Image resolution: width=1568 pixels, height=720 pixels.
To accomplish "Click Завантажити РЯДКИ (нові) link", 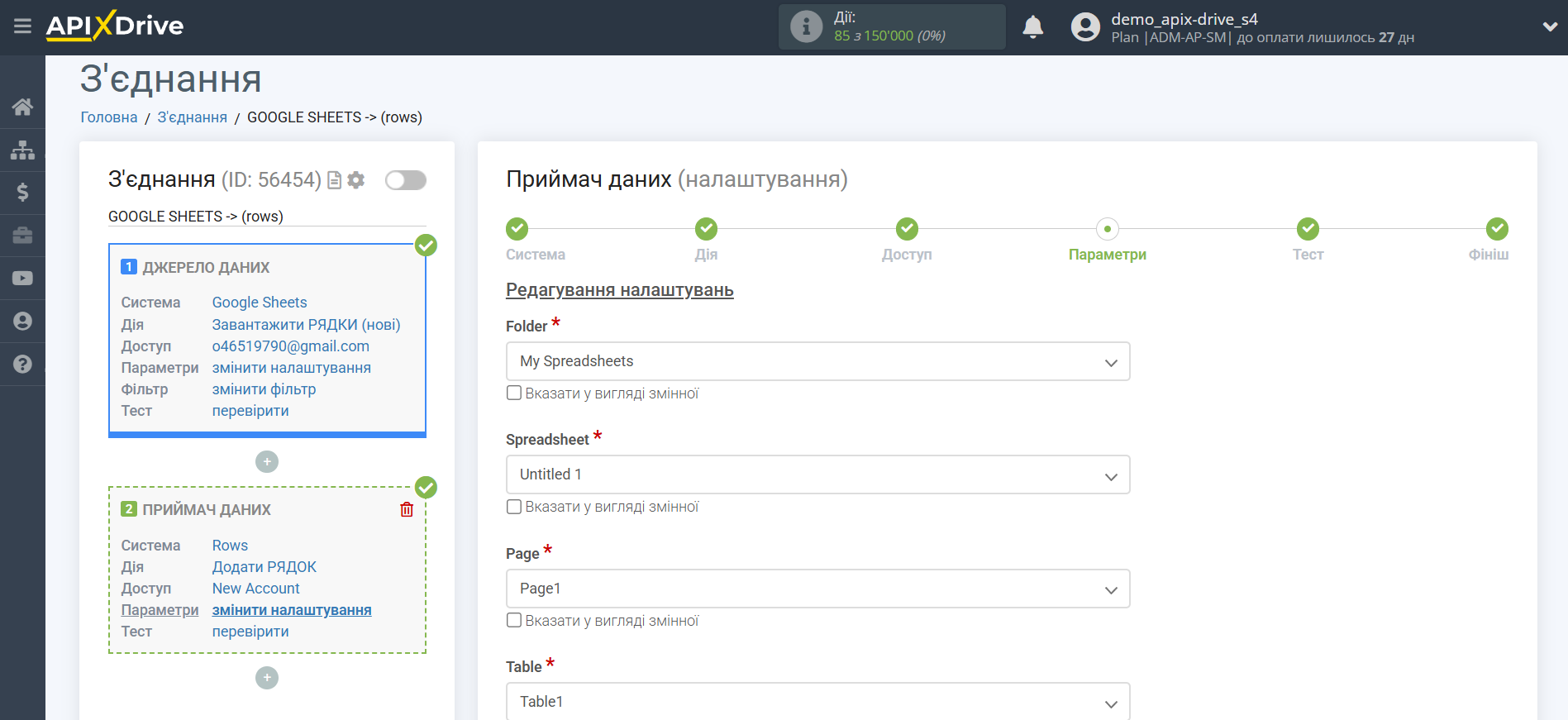I will pyautogui.click(x=306, y=325).
